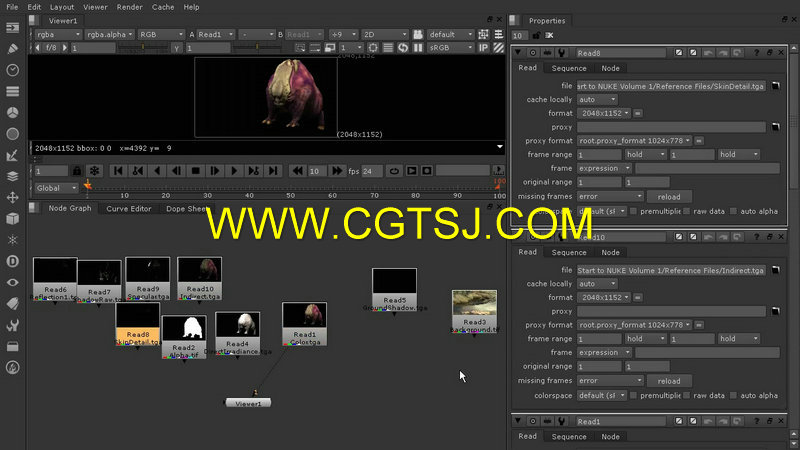Switch to Node tab in Read10 panel

(x=610, y=253)
